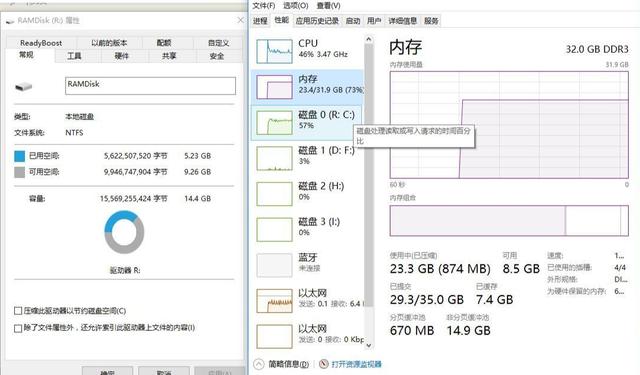Click the 14.9 GB non-paged pool value
The height and width of the screenshot is (375, 640).
[x=469, y=331]
